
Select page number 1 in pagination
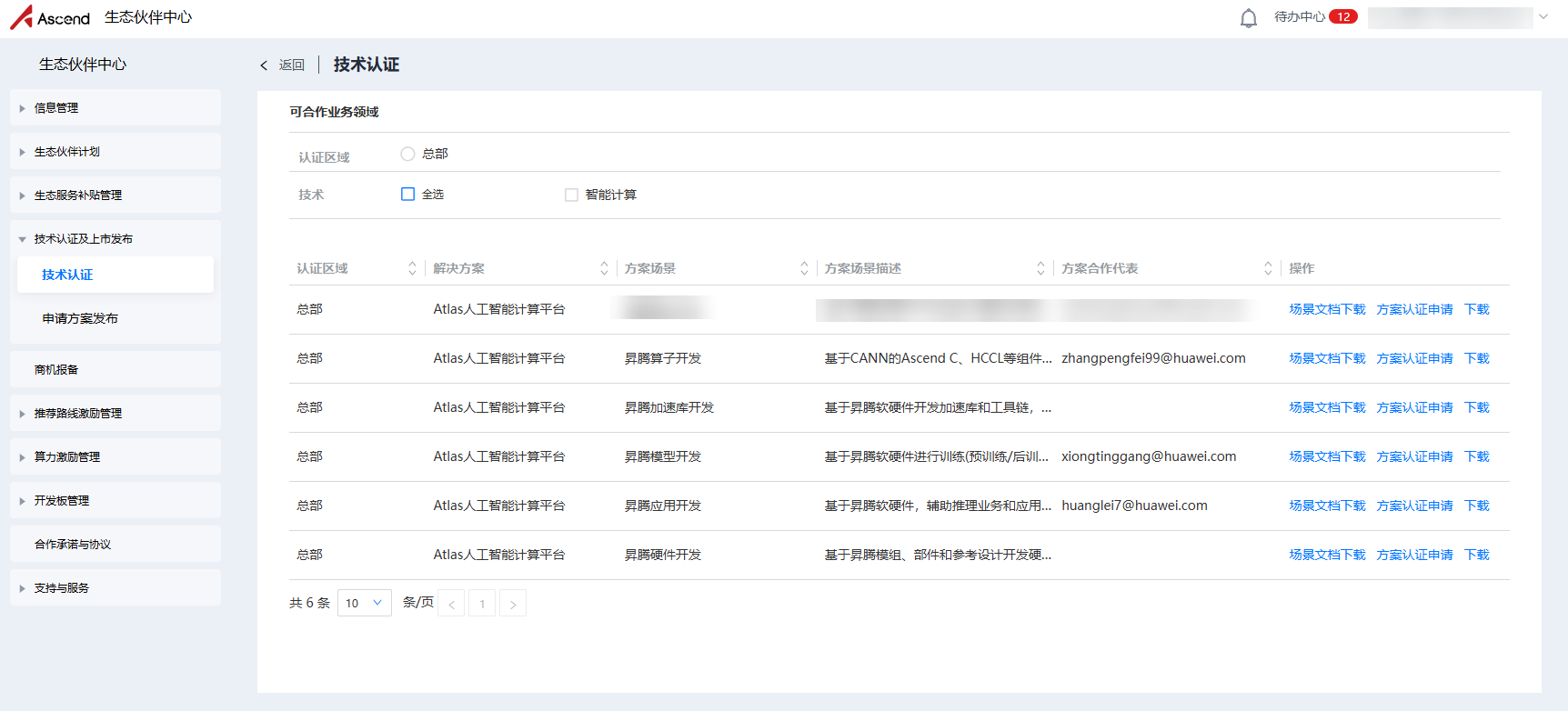point(482,604)
